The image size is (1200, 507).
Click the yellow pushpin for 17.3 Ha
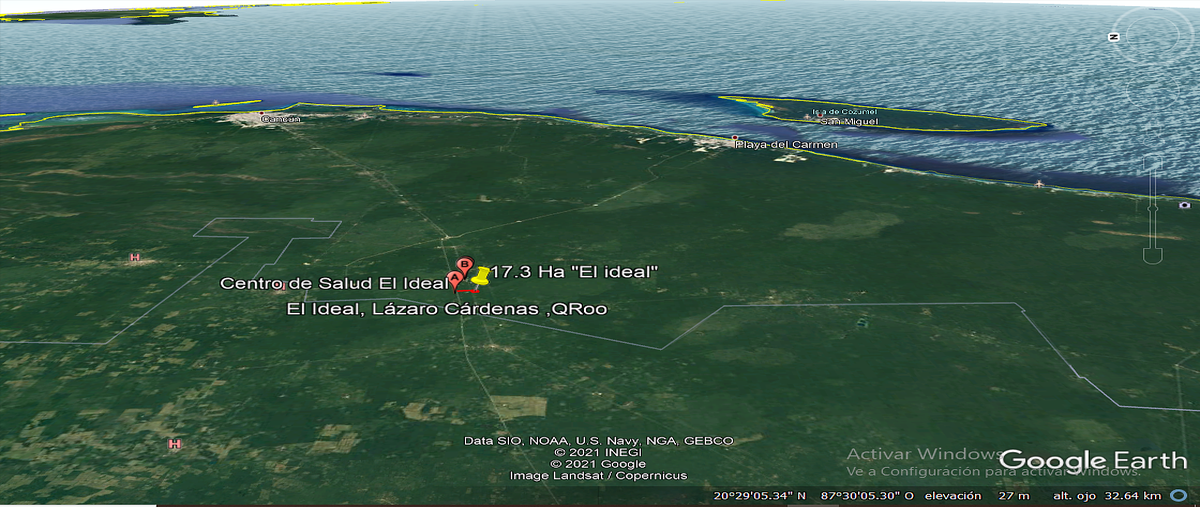tap(480, 275)
